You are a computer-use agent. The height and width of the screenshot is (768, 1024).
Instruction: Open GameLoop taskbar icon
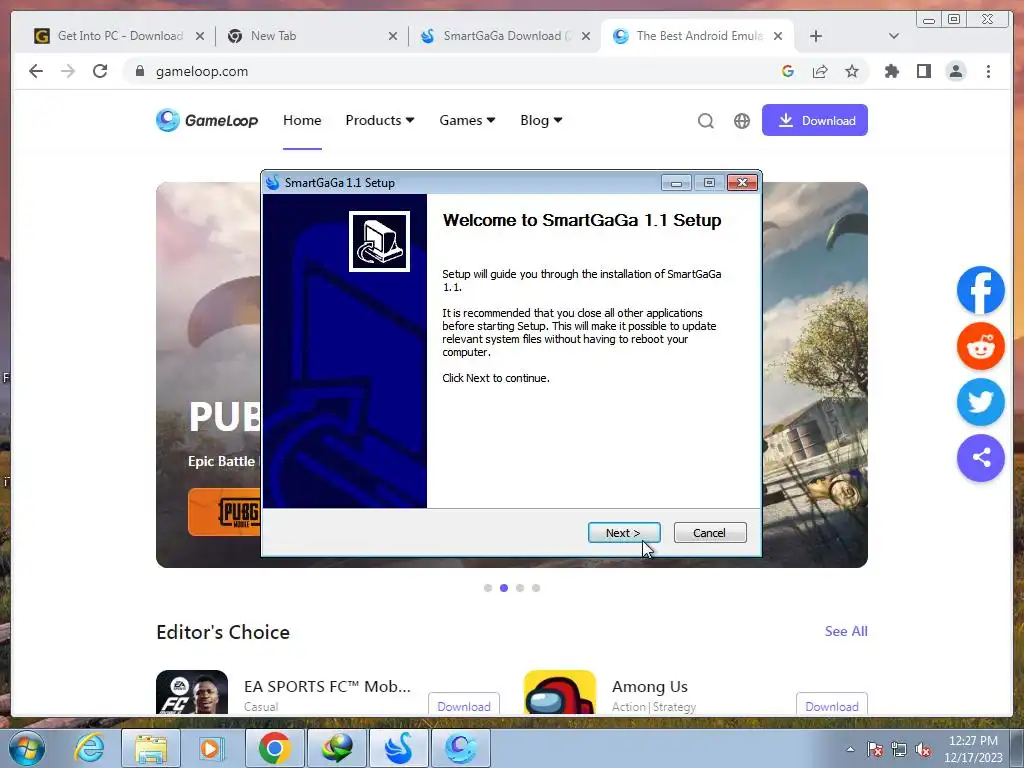pyautogui.click(x=460, y=748)
